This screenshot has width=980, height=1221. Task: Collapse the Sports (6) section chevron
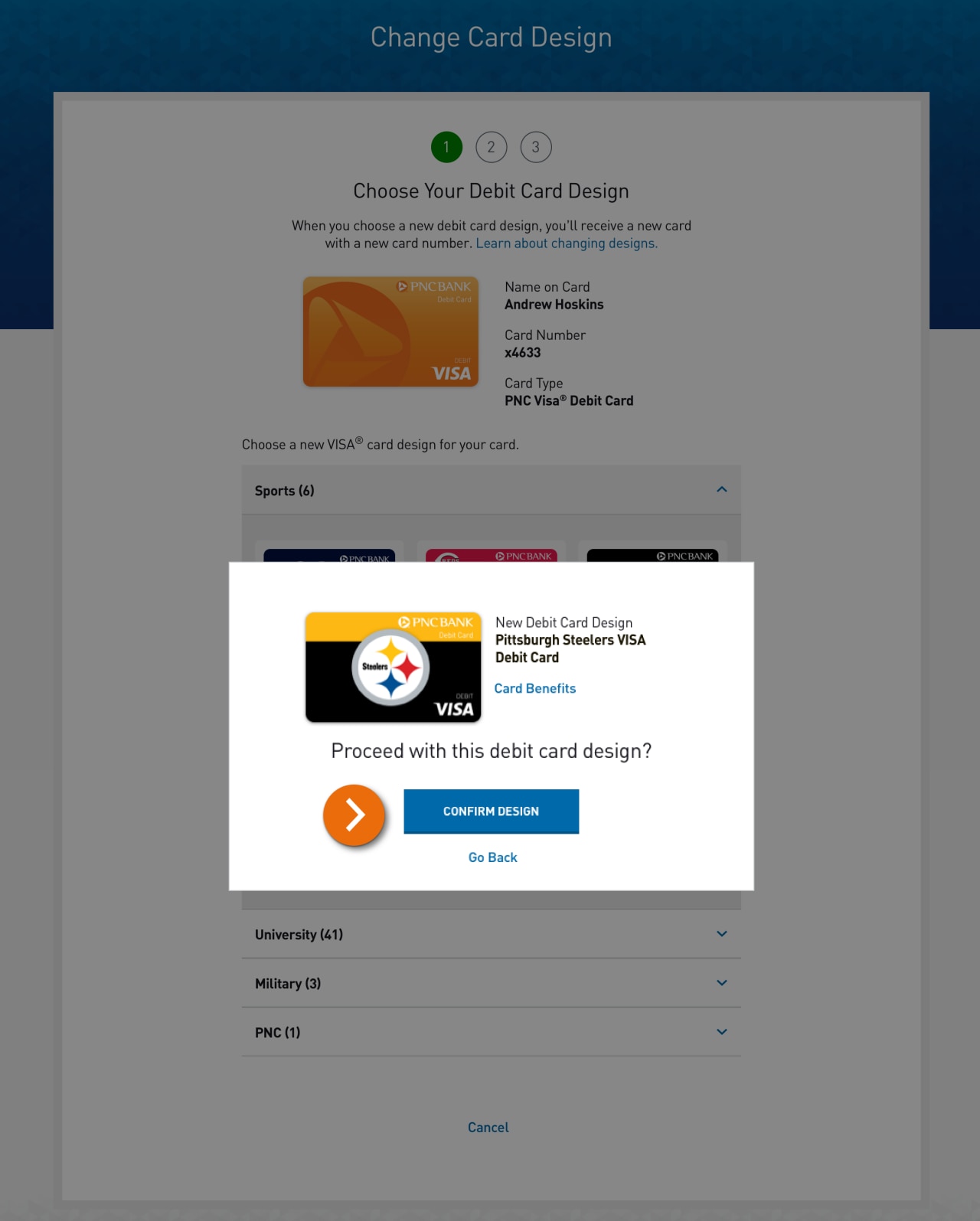[721, 490]
